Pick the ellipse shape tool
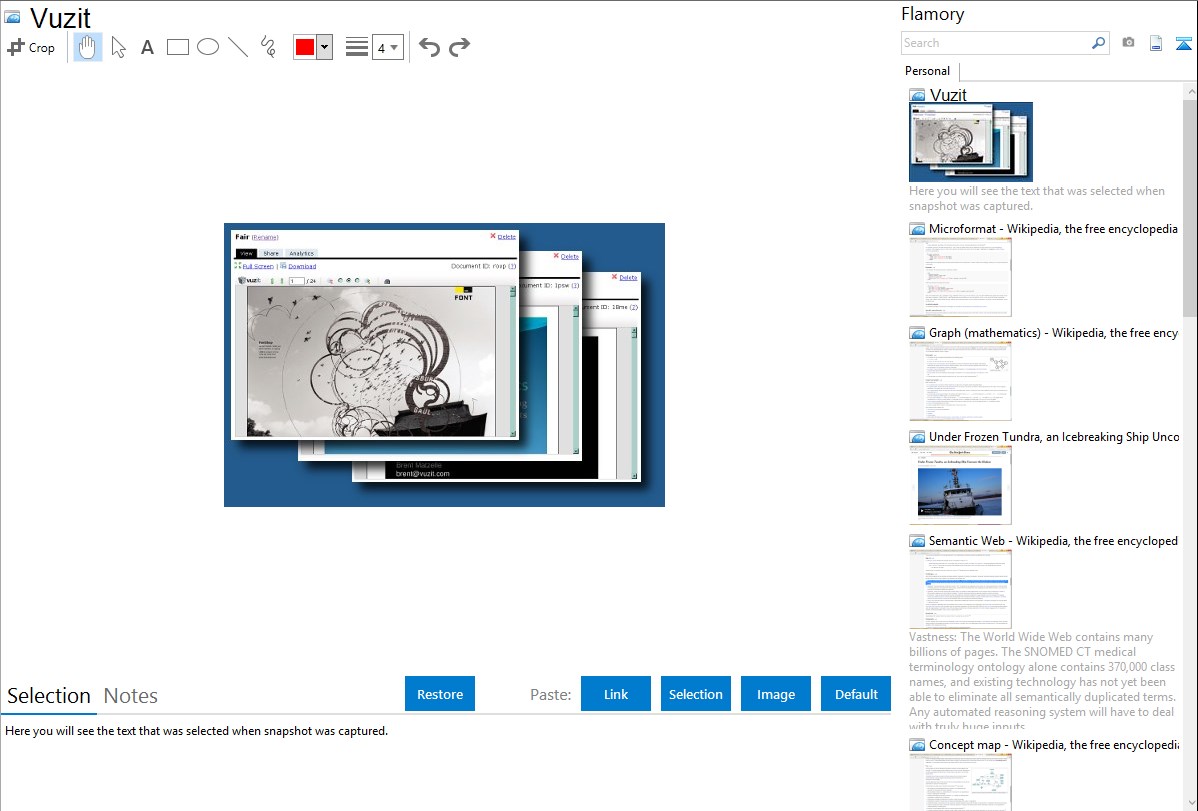 [208, 47]
